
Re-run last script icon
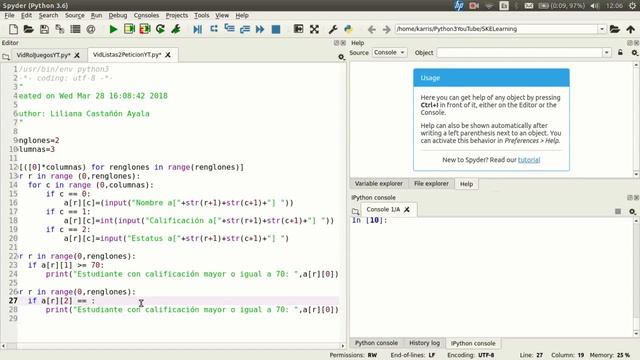160,29
